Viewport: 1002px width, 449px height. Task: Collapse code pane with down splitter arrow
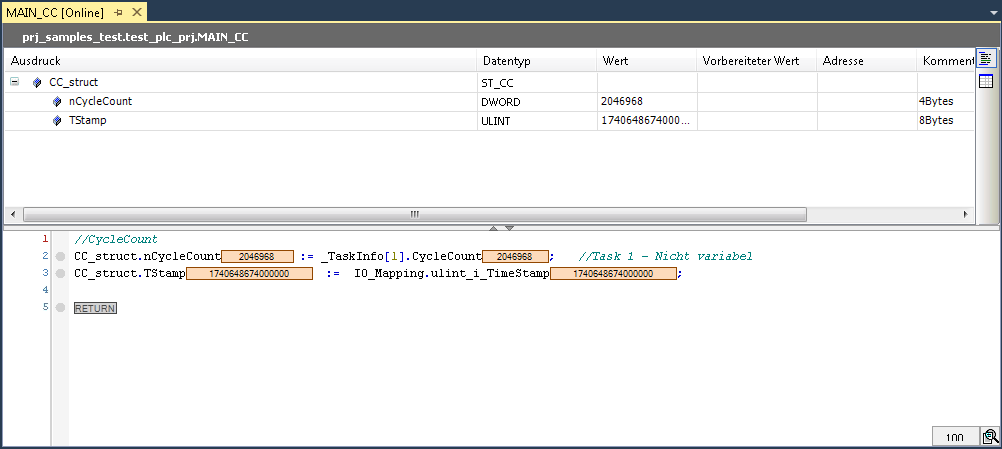(509, 227)
